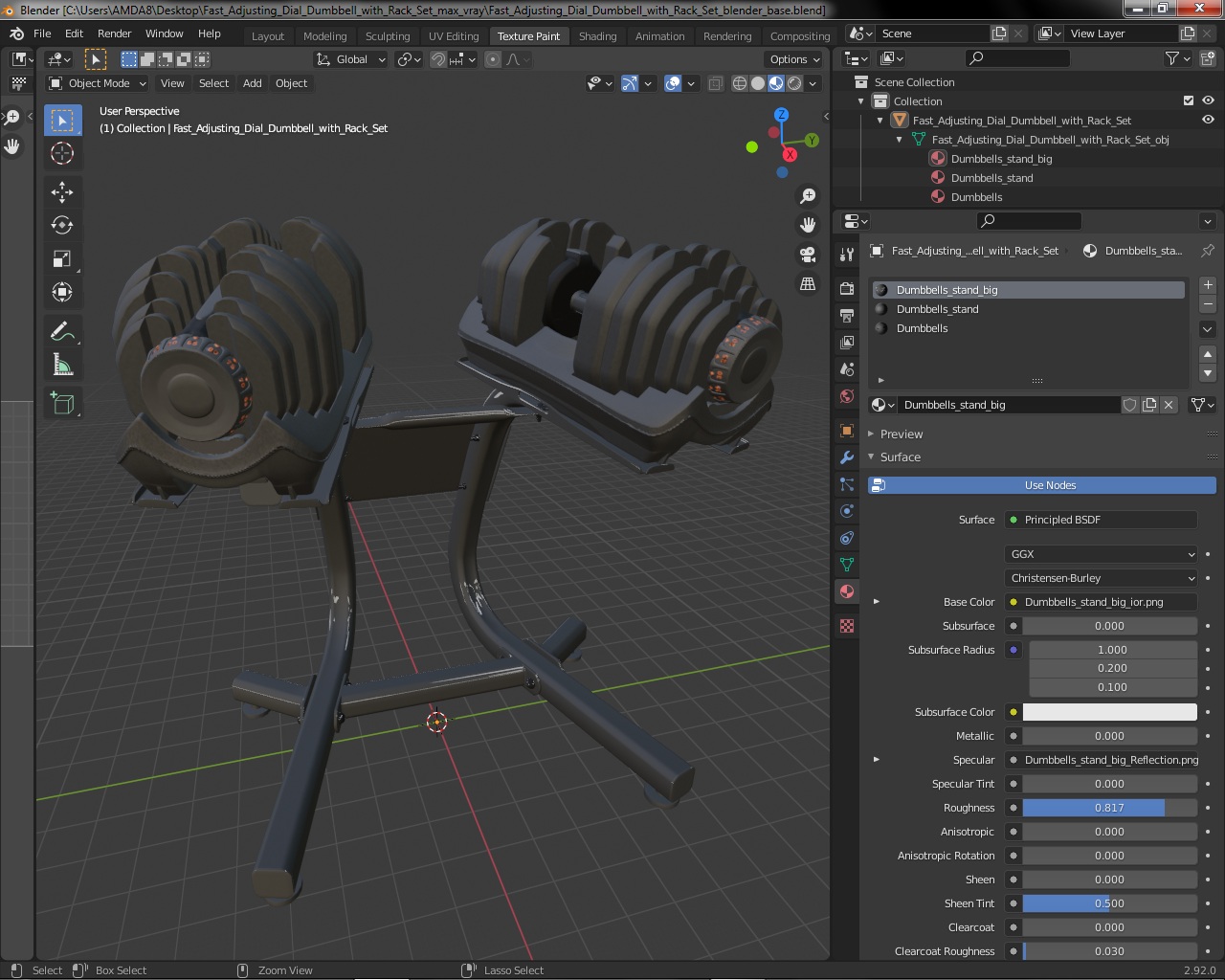The width and height of the screenshot is (1225, 980).
Task: Open the Physics properties tab
Action: [x=847, y=511]
